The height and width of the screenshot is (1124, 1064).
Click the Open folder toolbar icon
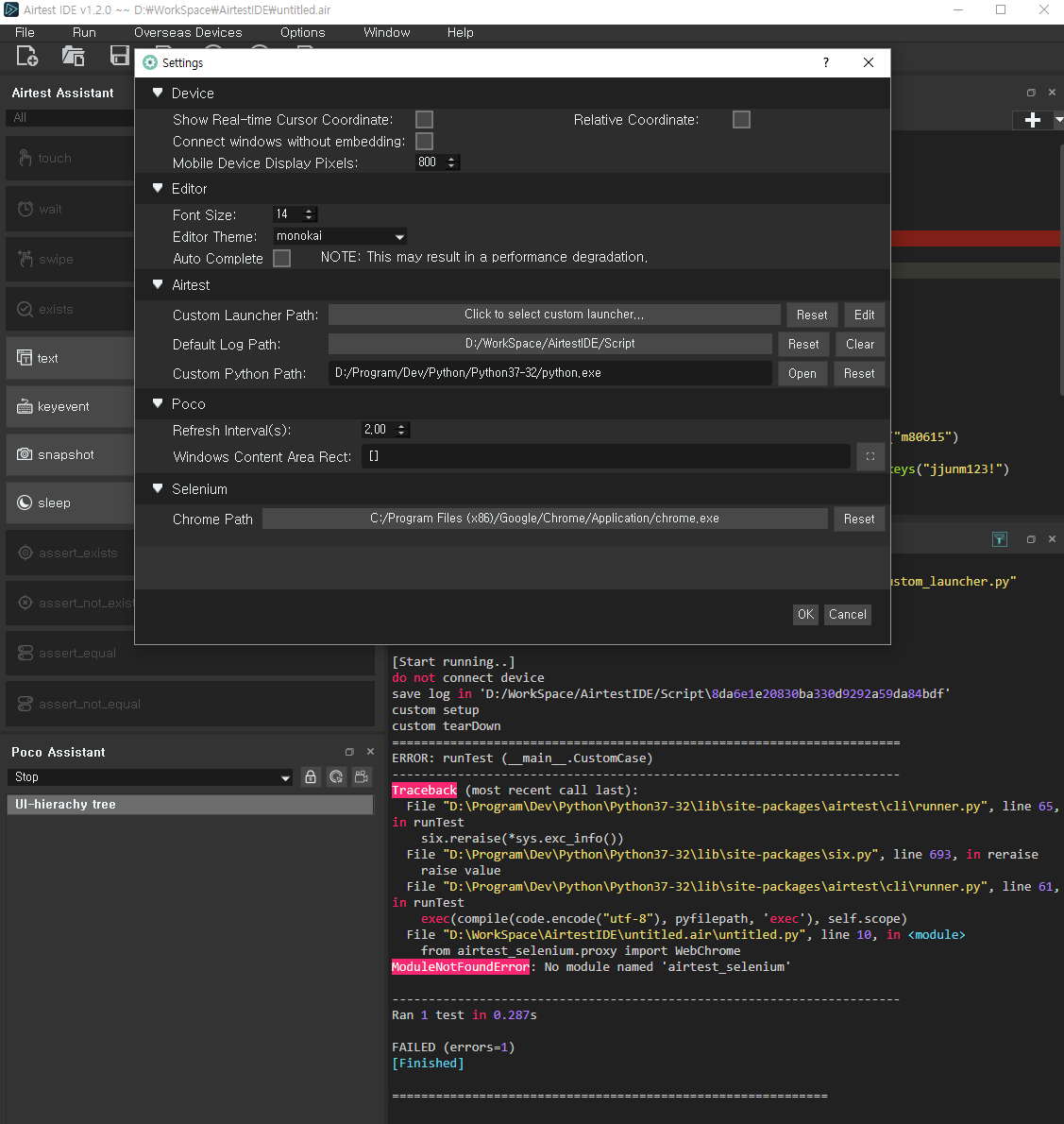tap(73, 55)
